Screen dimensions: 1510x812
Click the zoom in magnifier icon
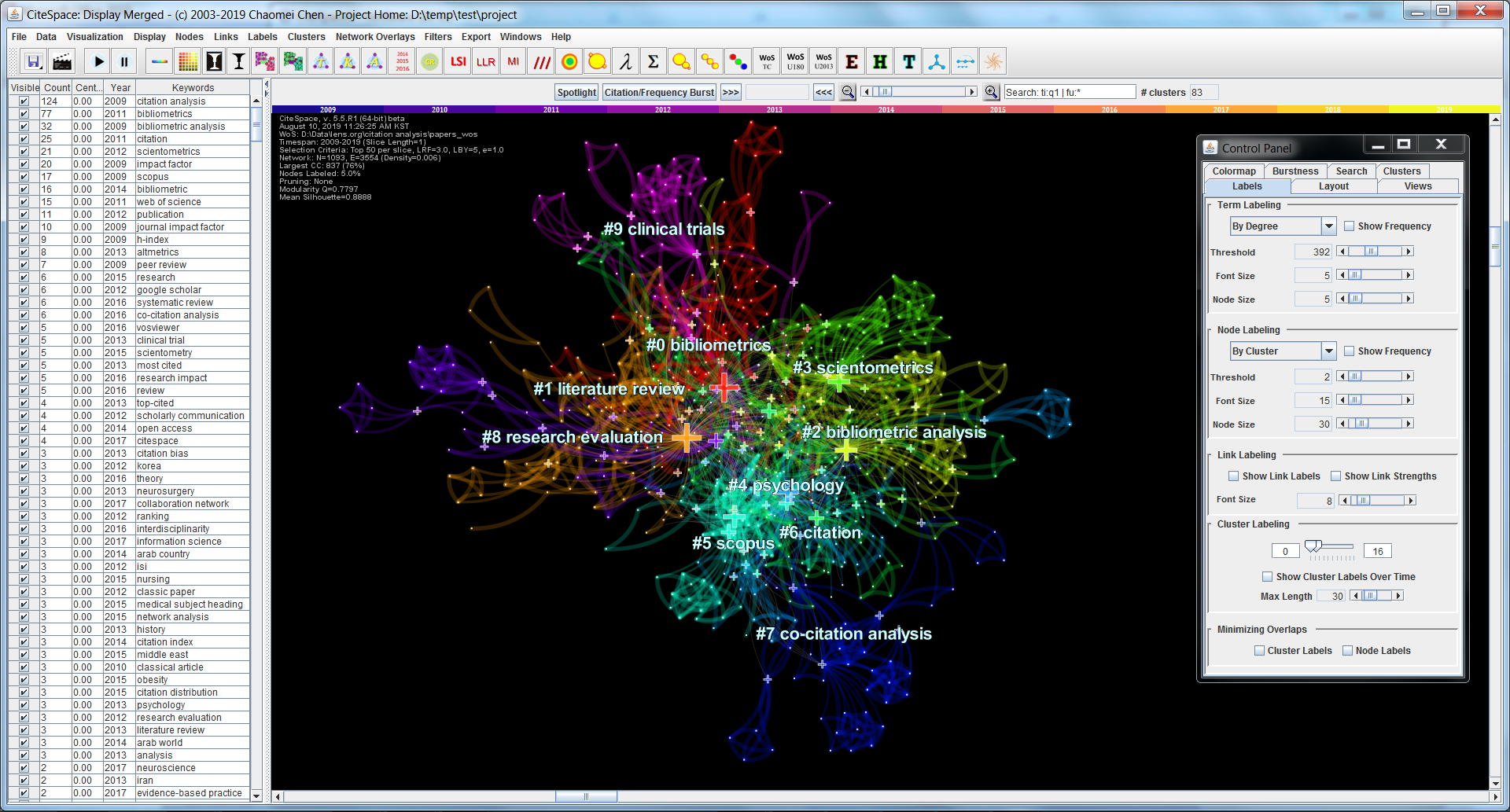[x=992, y=92]
